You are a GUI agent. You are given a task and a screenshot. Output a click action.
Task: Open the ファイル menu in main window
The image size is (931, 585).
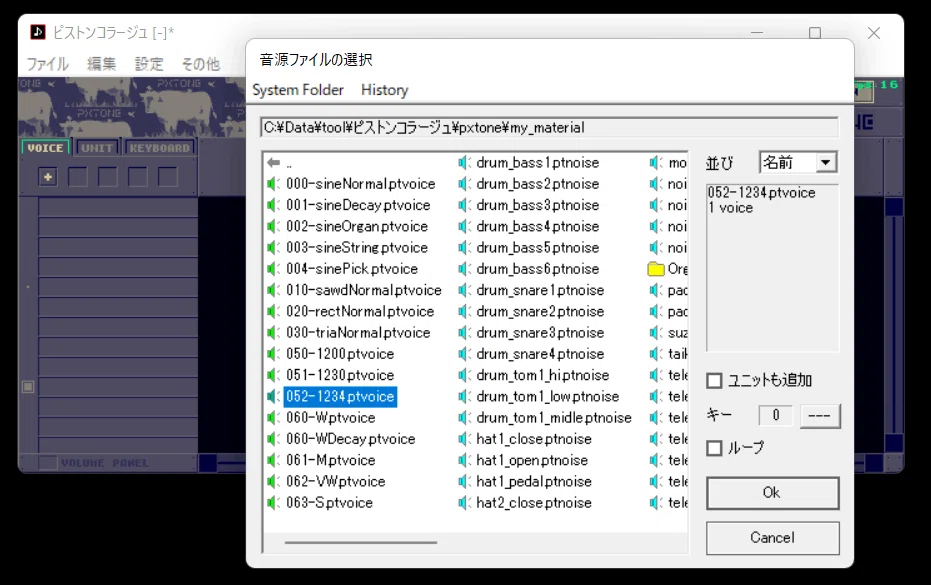tap(48, 64)
